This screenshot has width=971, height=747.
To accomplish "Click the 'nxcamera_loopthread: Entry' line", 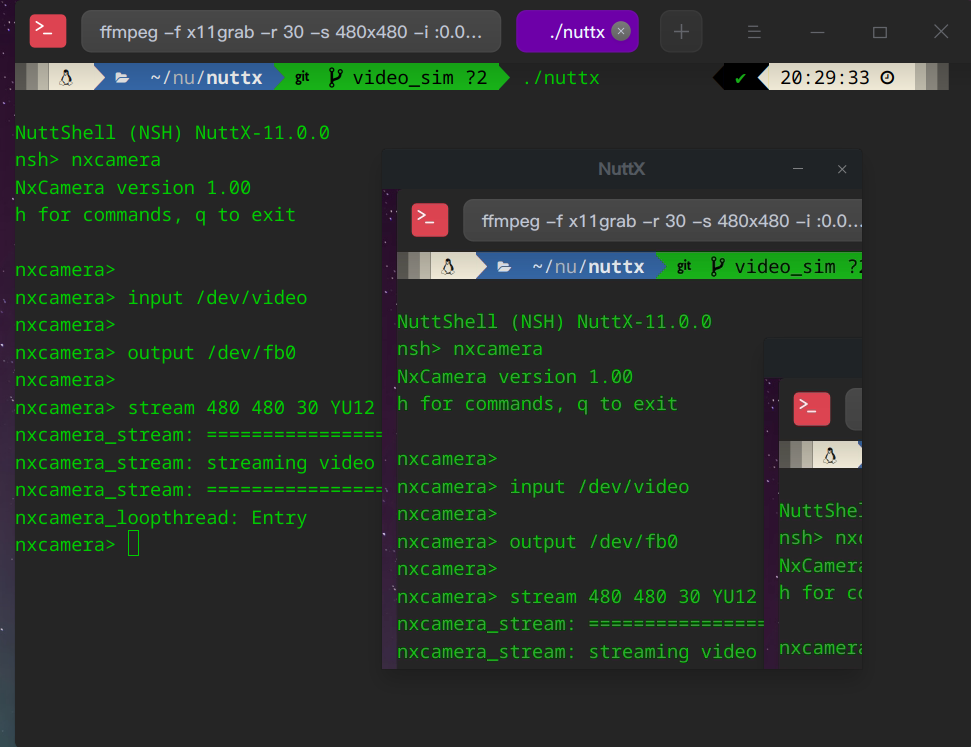I will [161, 518].
